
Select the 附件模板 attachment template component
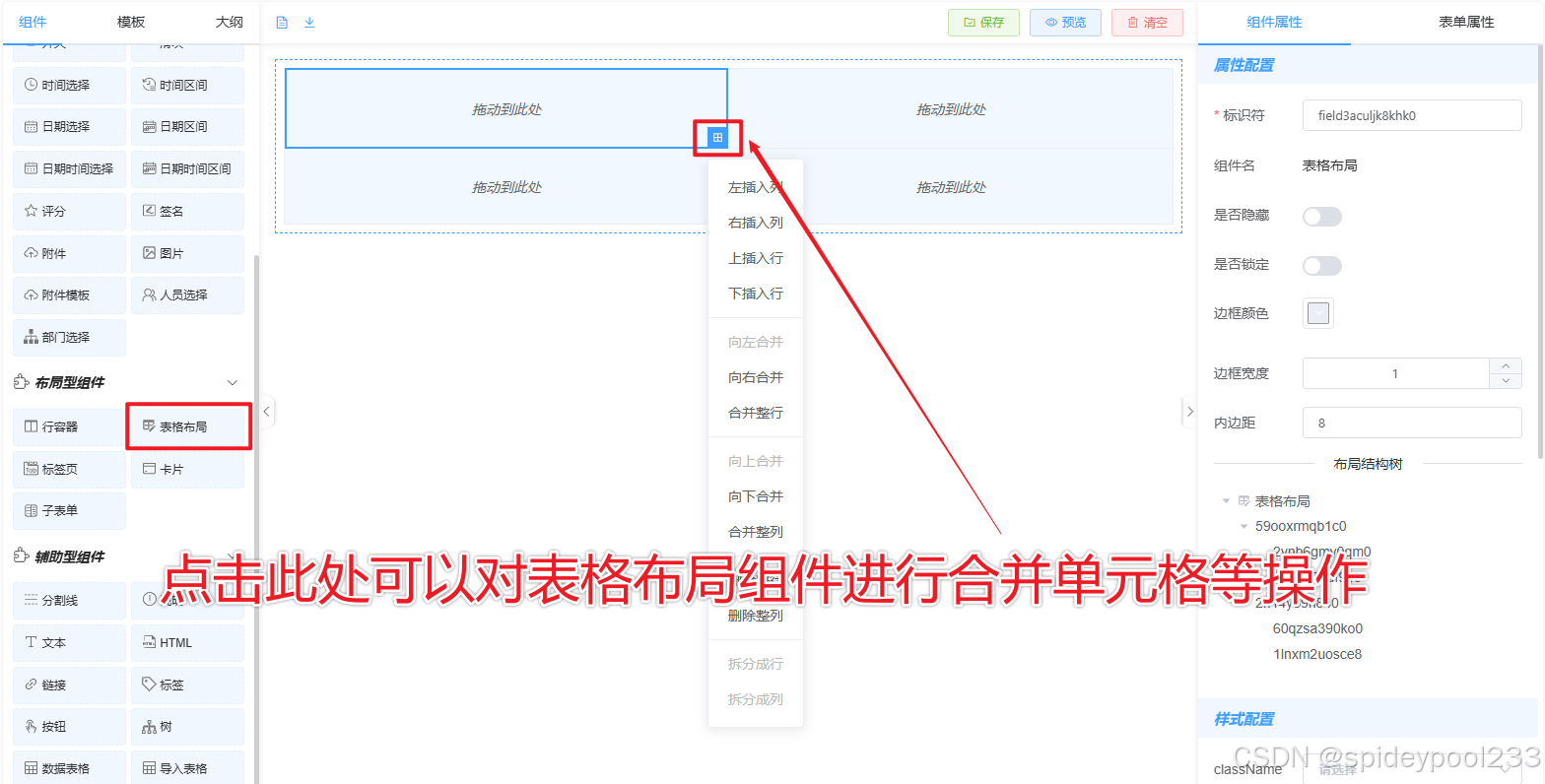point(69,295)
